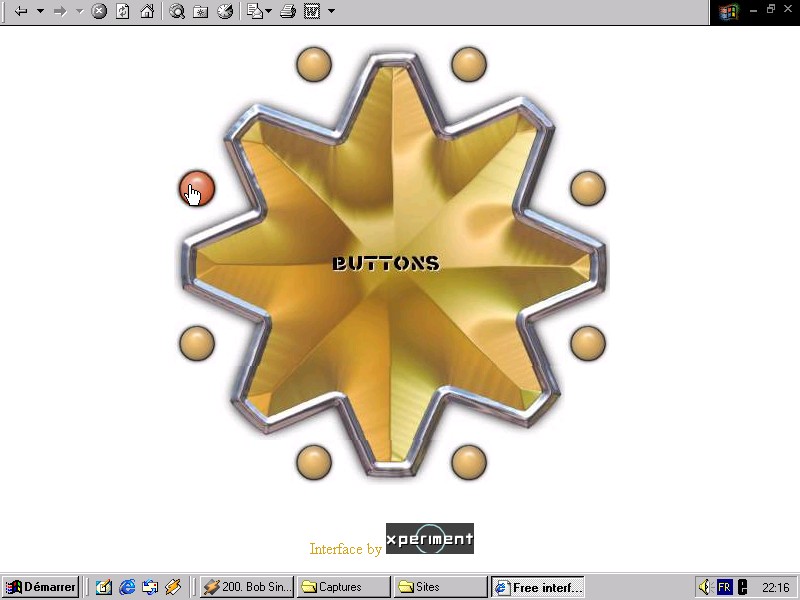Viewport: 800px width, 600px height.
Task: Open the volume speaker tray icon
Action: (x=705, y=587)
